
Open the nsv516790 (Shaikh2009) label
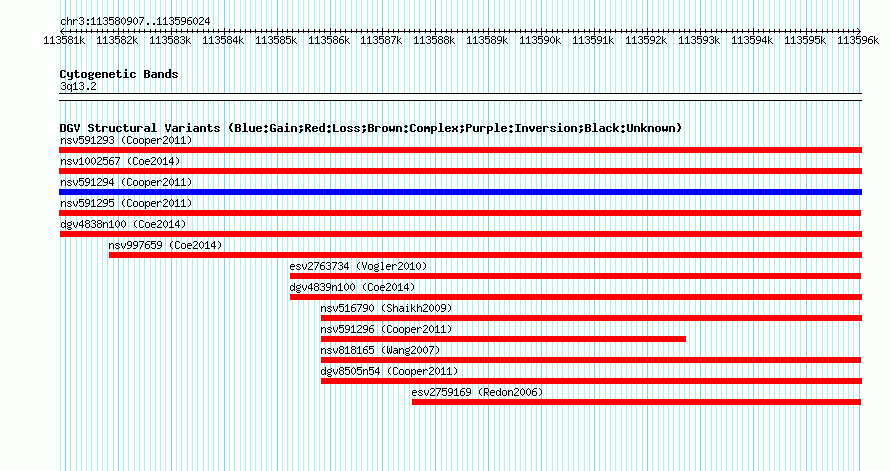(x=386, y=308)
